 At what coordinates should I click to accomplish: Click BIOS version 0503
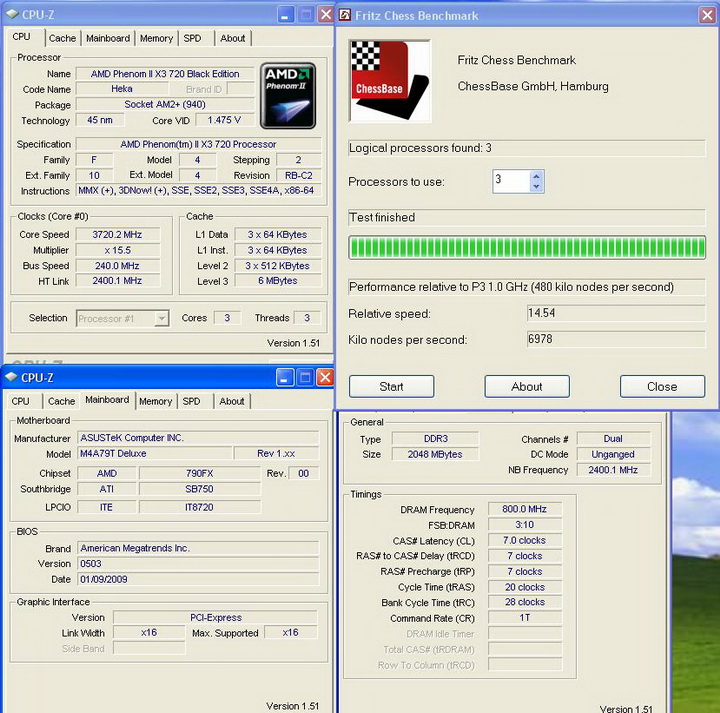[198, 564]
